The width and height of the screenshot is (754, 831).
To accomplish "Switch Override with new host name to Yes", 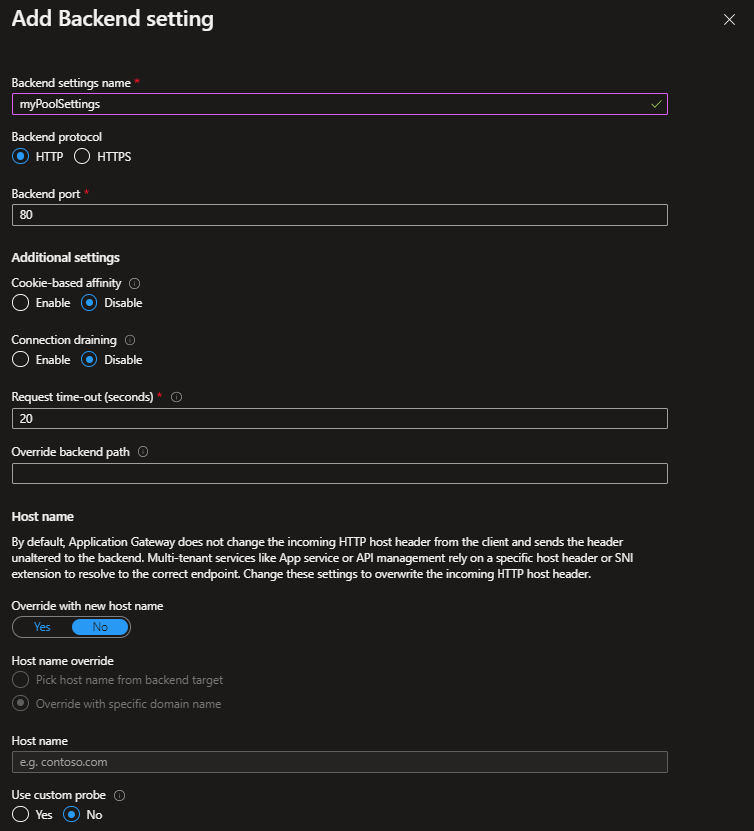I will point(40,626).
